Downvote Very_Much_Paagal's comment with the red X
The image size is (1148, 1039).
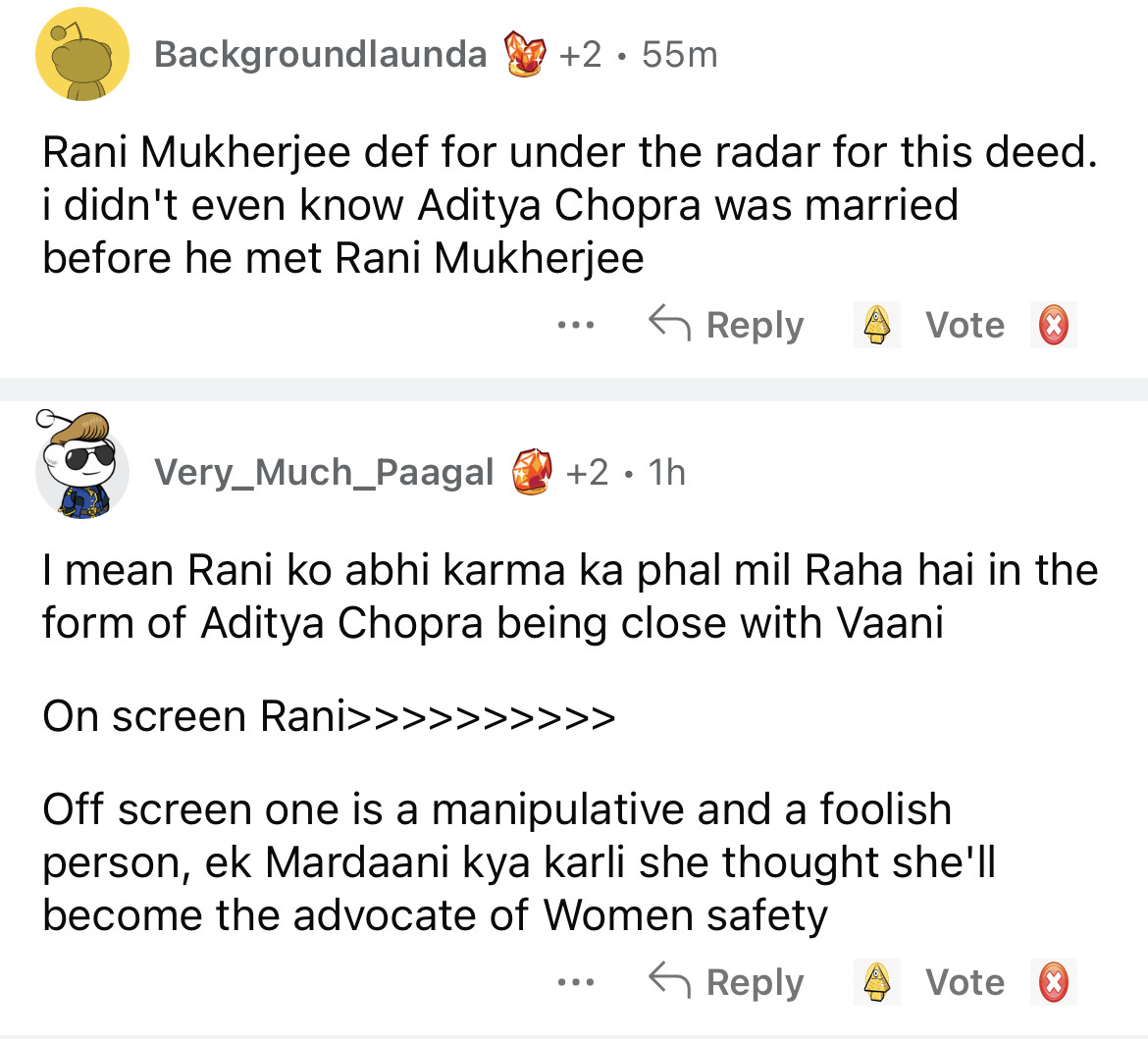1053,981
